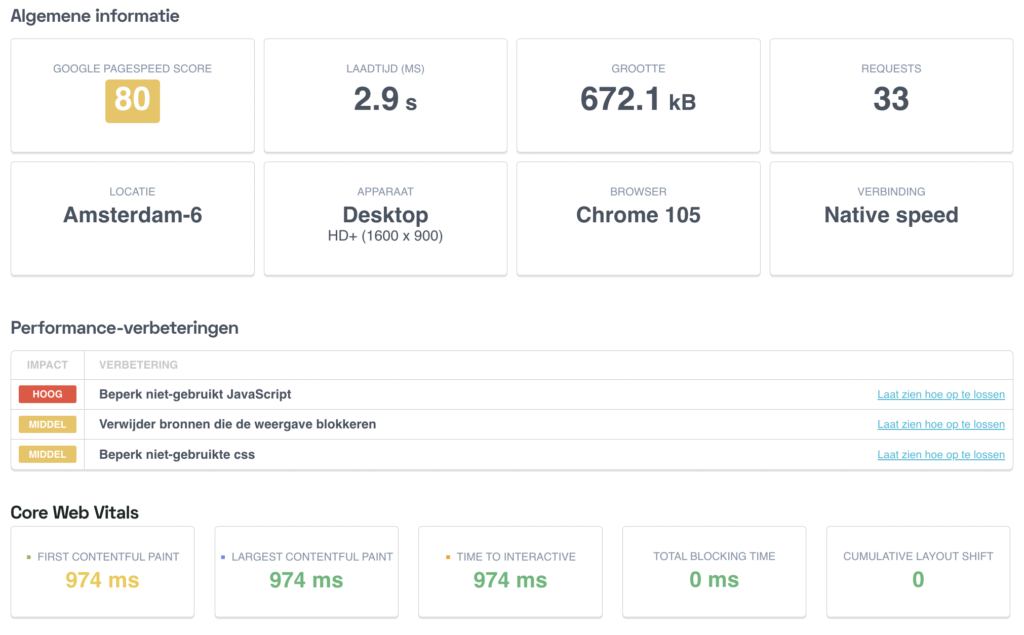Click green dot beside First Contentful Paint
The image size is (1024, 635).
click(29, 557)
